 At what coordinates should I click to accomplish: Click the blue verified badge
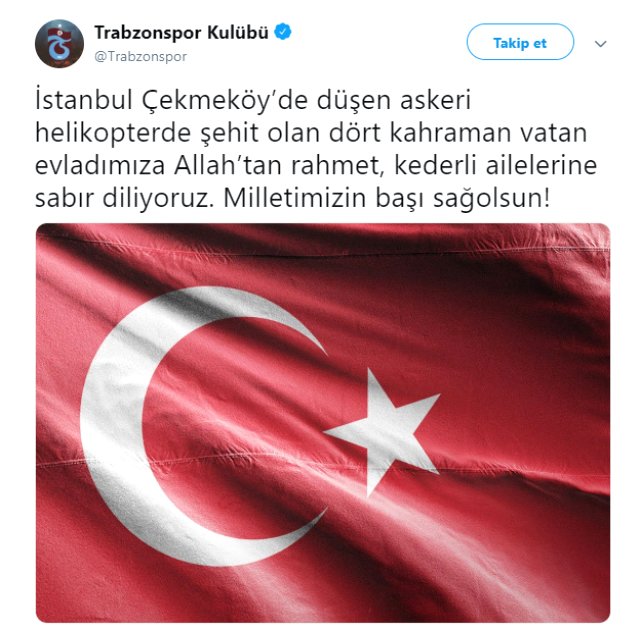(x=282, y=32)
